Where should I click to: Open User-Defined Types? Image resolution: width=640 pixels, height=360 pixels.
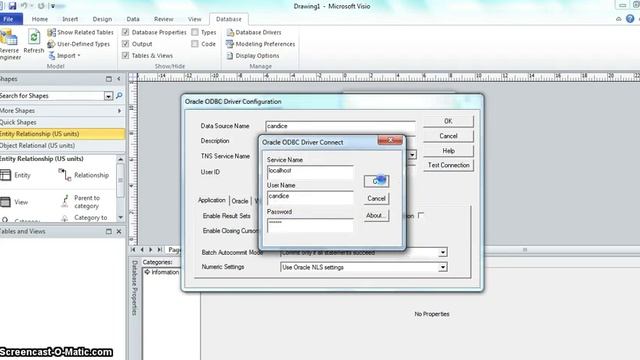click(79, 44)
